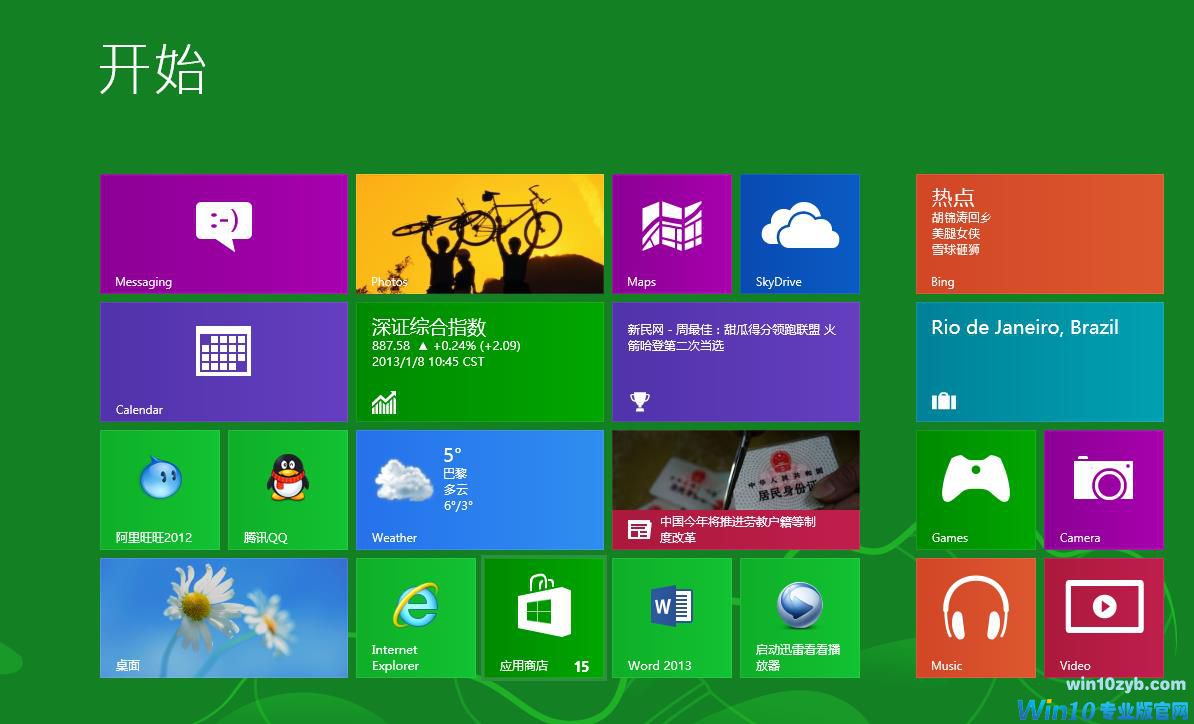
Task: Open the Calendar app
Action: pyautogui.click(x=222, y=361)
